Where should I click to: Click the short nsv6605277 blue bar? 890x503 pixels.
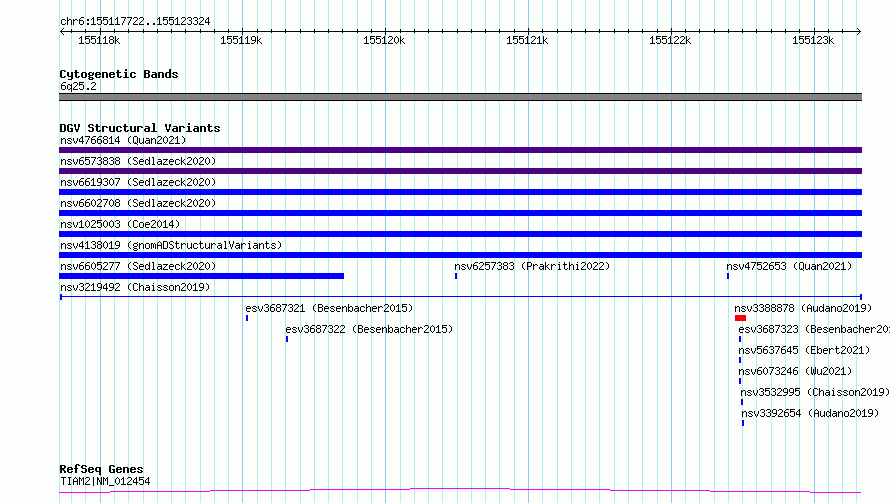coord(201,276)
